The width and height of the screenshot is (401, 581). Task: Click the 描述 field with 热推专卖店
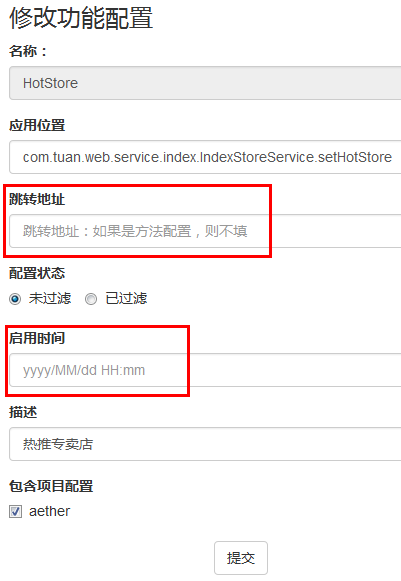coord(205,444)
